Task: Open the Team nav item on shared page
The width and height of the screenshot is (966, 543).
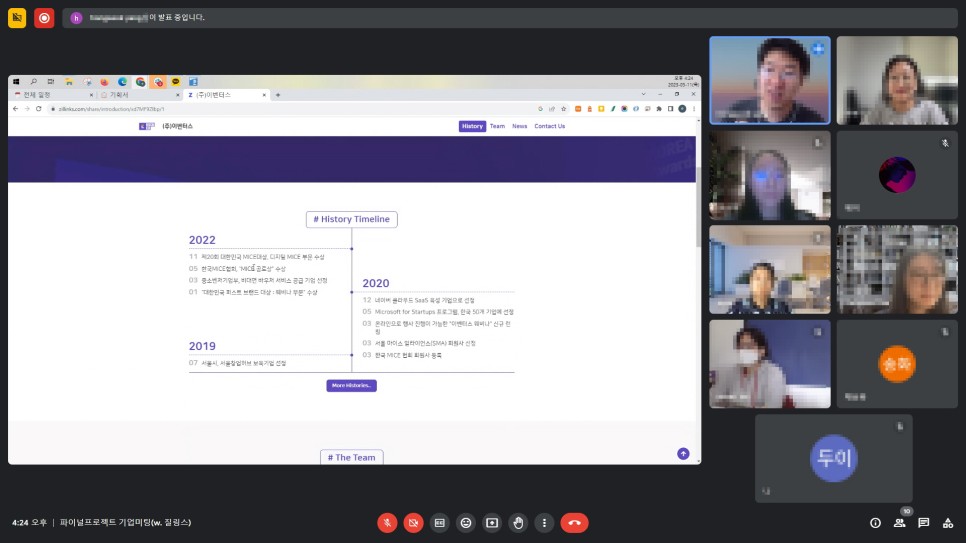Action: pyautogui.click(x=497, y=126)
